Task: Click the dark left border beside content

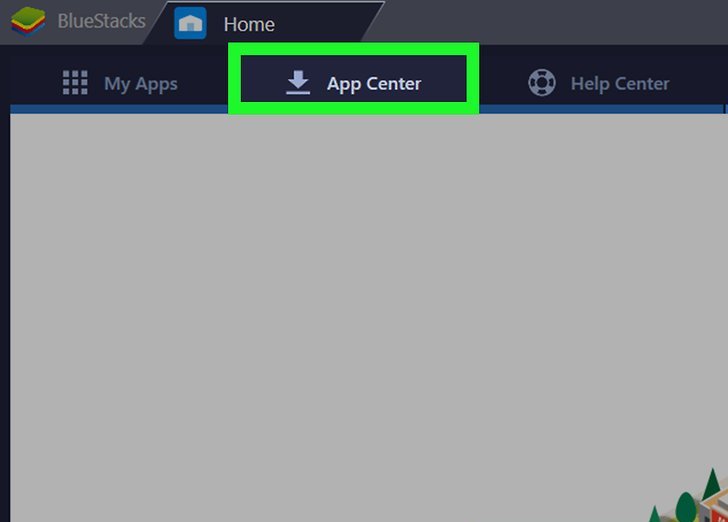Action: [5, 316]
